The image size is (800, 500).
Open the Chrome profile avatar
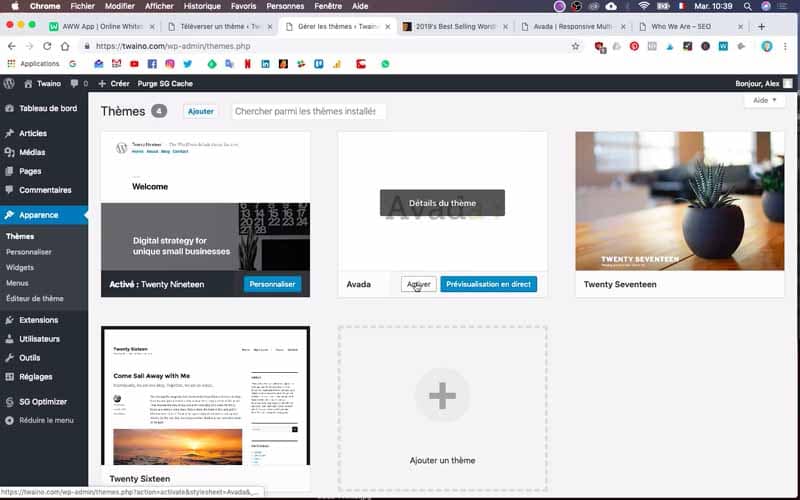tap(767, 46)
